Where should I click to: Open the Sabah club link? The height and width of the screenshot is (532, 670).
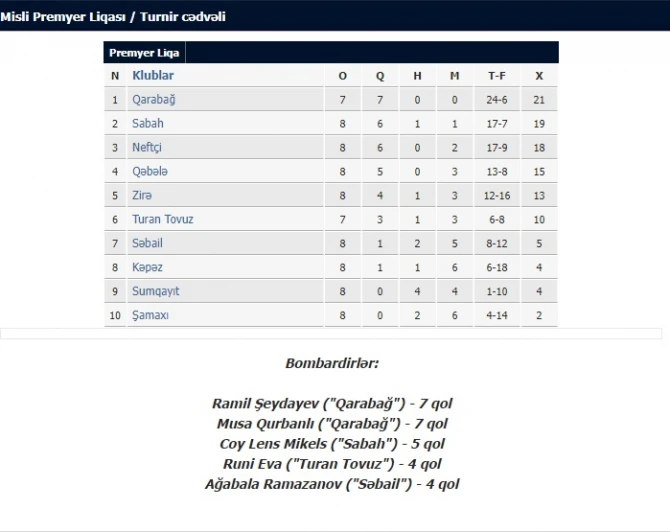pyautogui.click(x=148, y=123)
